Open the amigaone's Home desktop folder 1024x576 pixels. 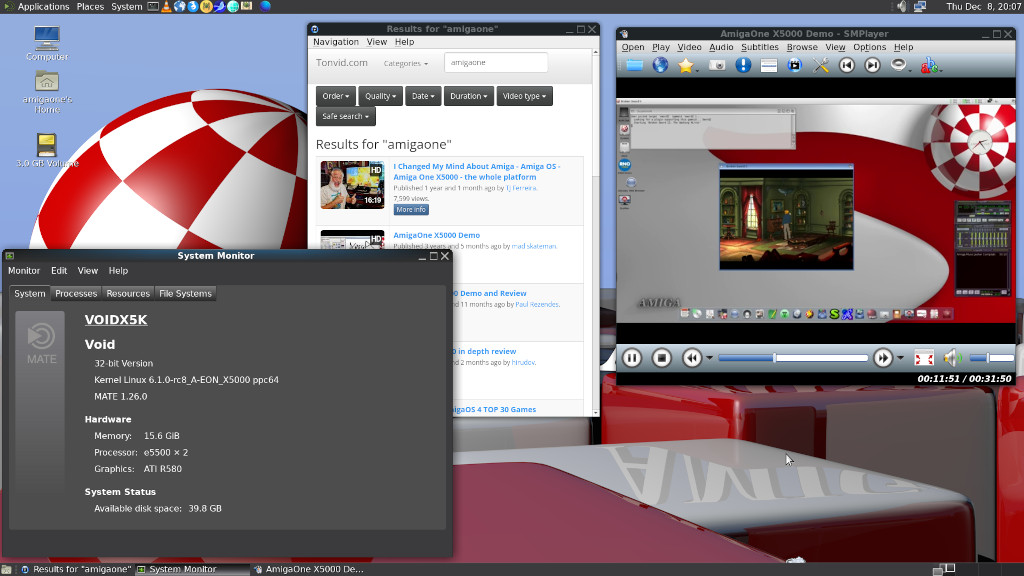coord(47,92)
